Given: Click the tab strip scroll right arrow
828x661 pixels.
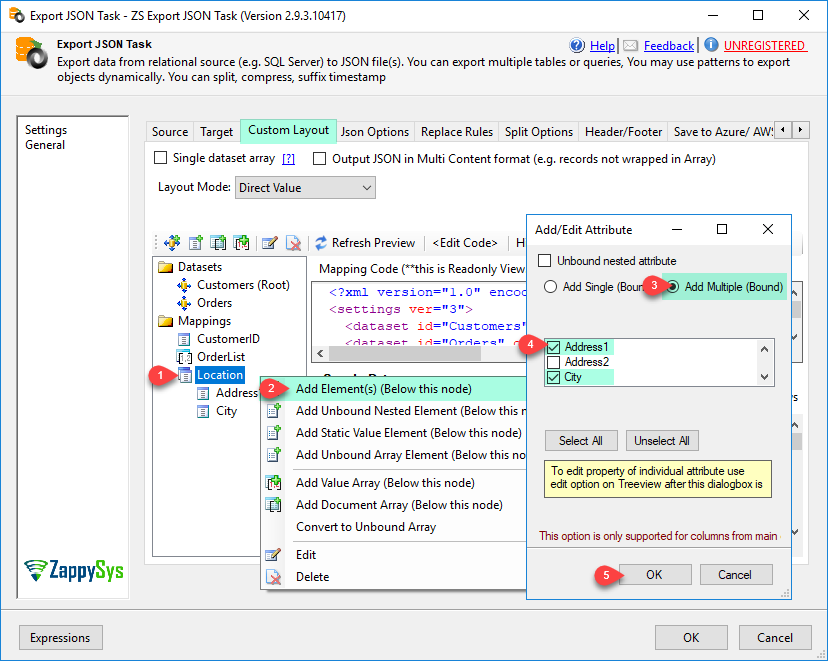Looking at the screenshot, I should [x=801, y=129].
